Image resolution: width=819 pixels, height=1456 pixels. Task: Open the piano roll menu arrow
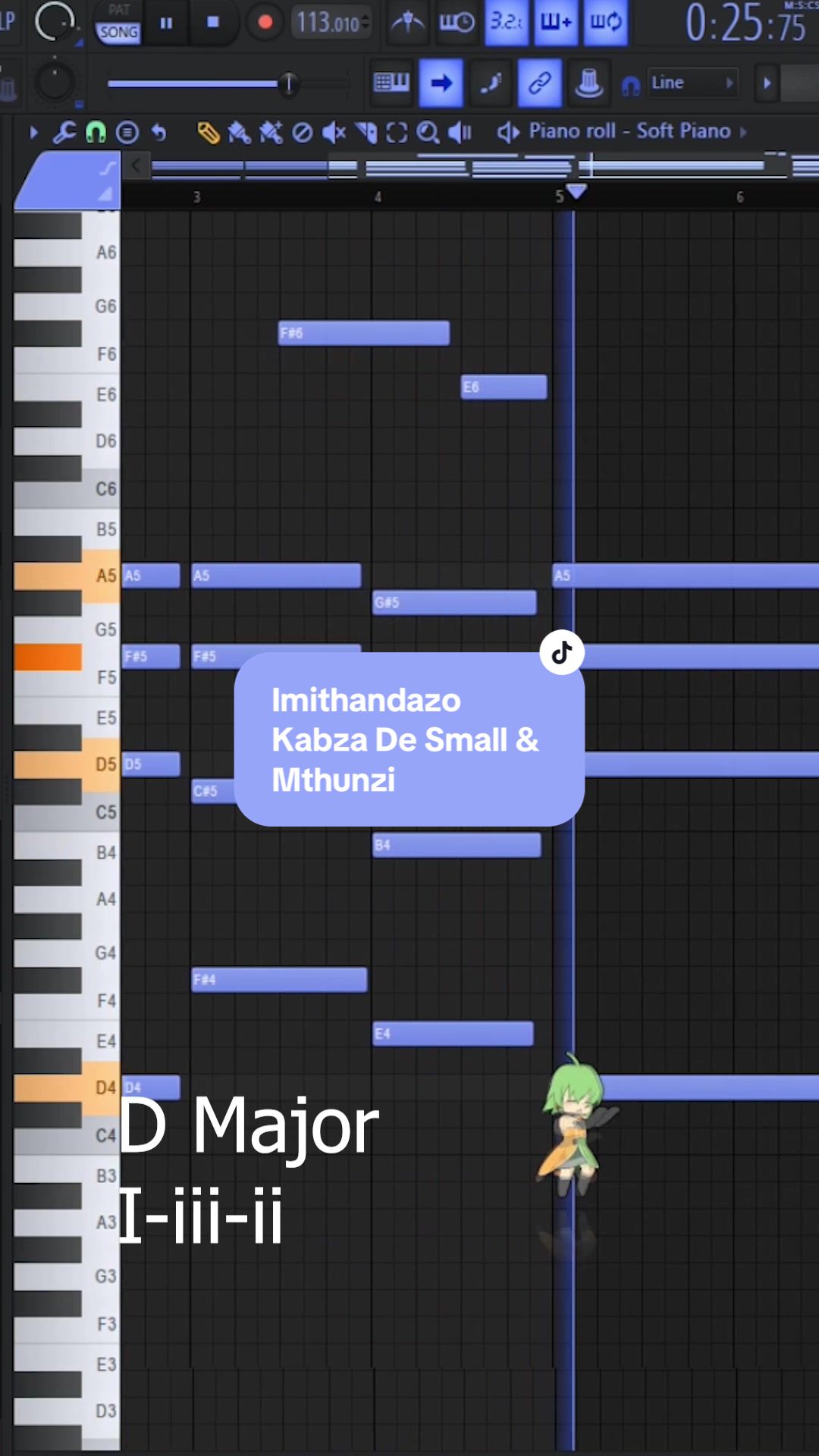click(33, 133)
